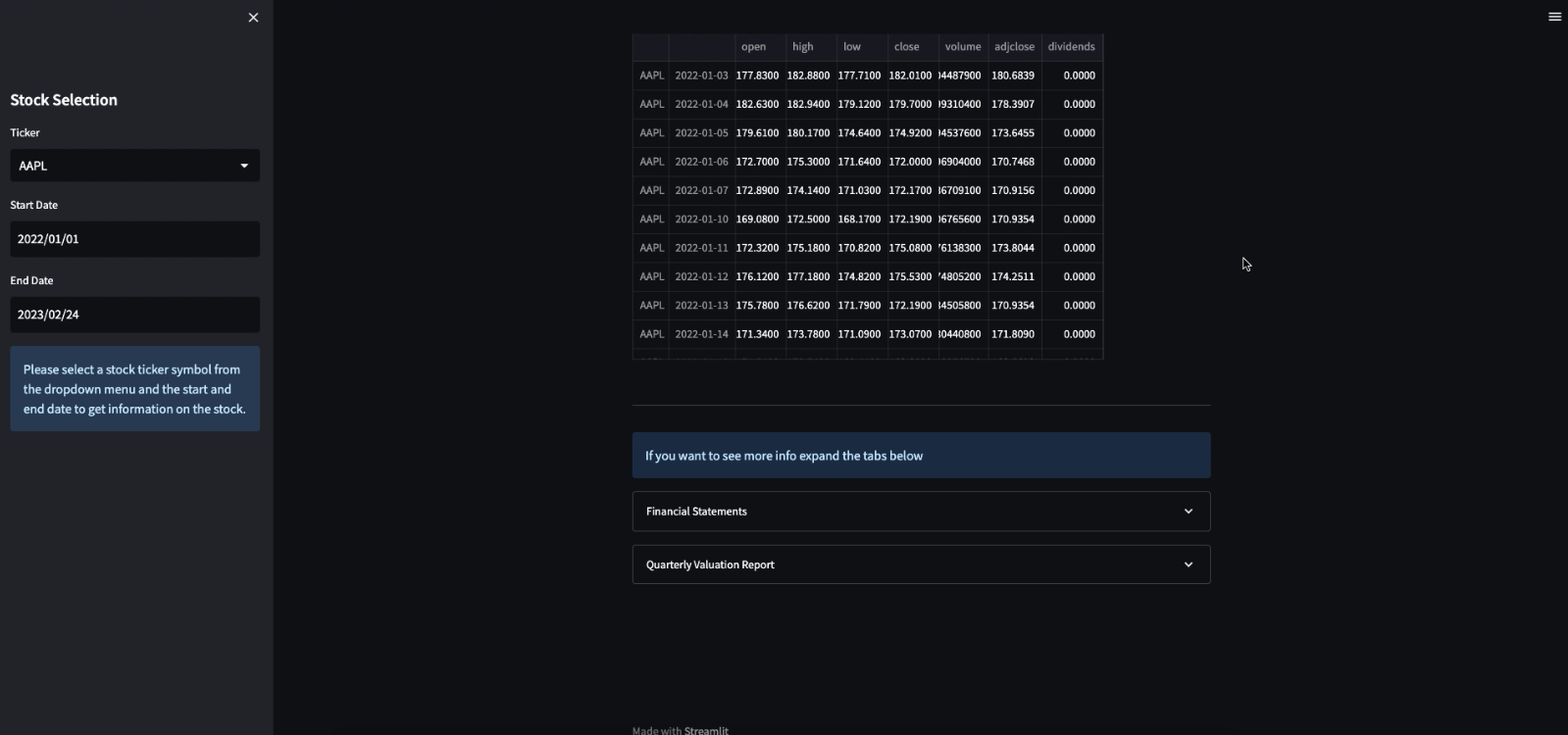The width and height of the screenshot is (1568, 735).
Task: Click the Stock Selection heading
Action: [x=64, y=100]
